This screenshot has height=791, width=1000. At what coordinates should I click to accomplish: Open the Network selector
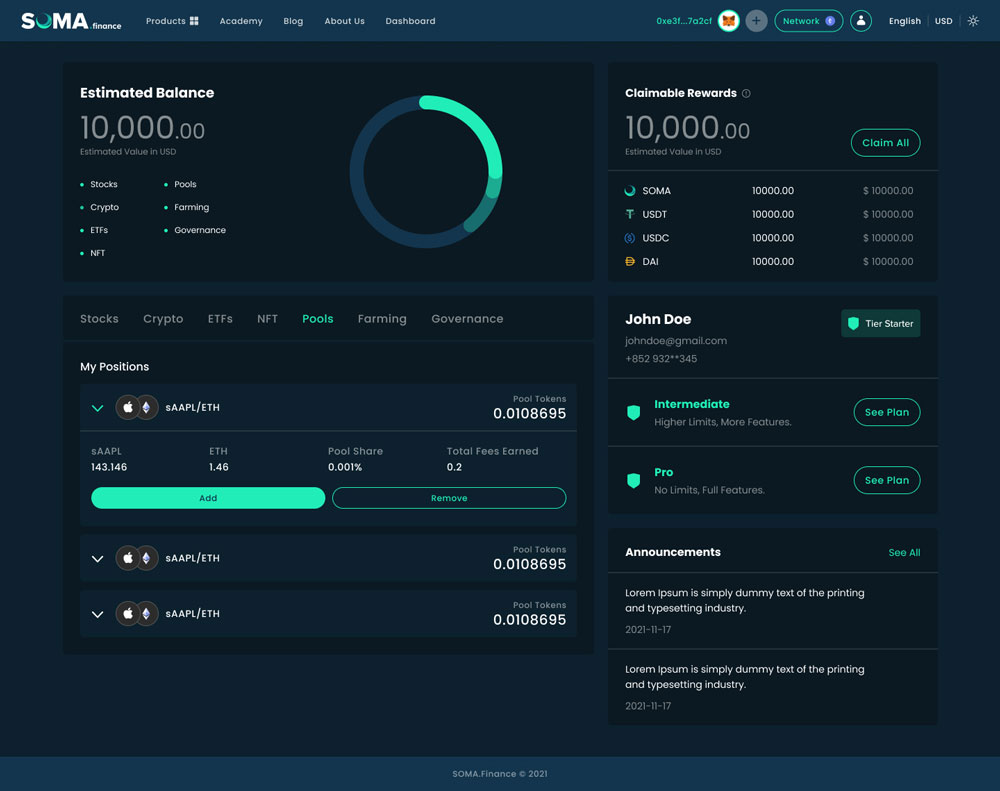click(809, 21)
